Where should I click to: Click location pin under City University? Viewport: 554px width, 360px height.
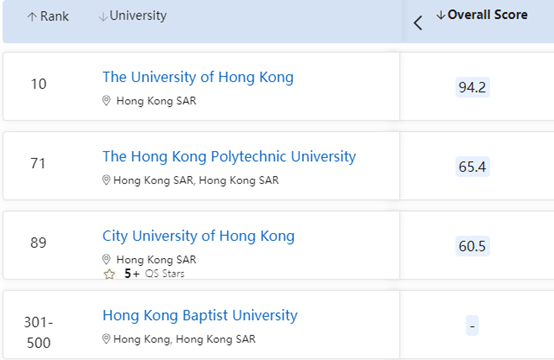pyautogui.click(x=106, y=260)
